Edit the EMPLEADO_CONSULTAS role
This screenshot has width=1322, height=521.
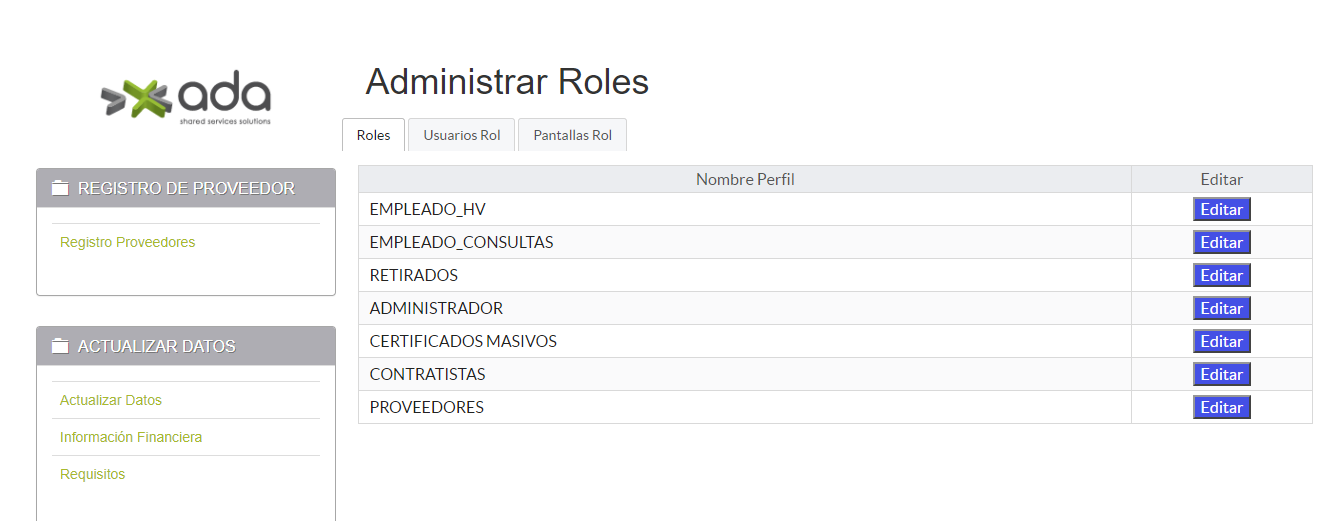1221,243
